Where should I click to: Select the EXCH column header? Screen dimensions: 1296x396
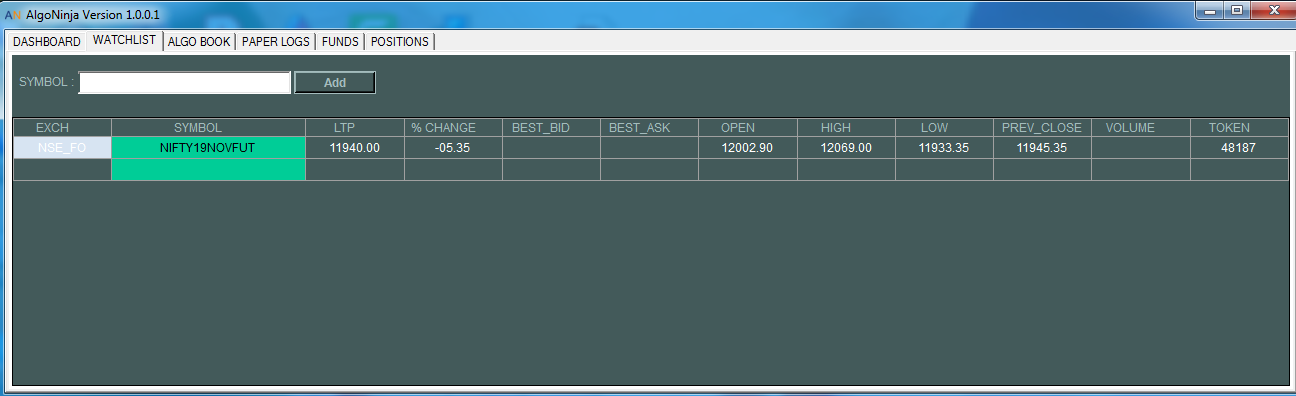point(62,128)
